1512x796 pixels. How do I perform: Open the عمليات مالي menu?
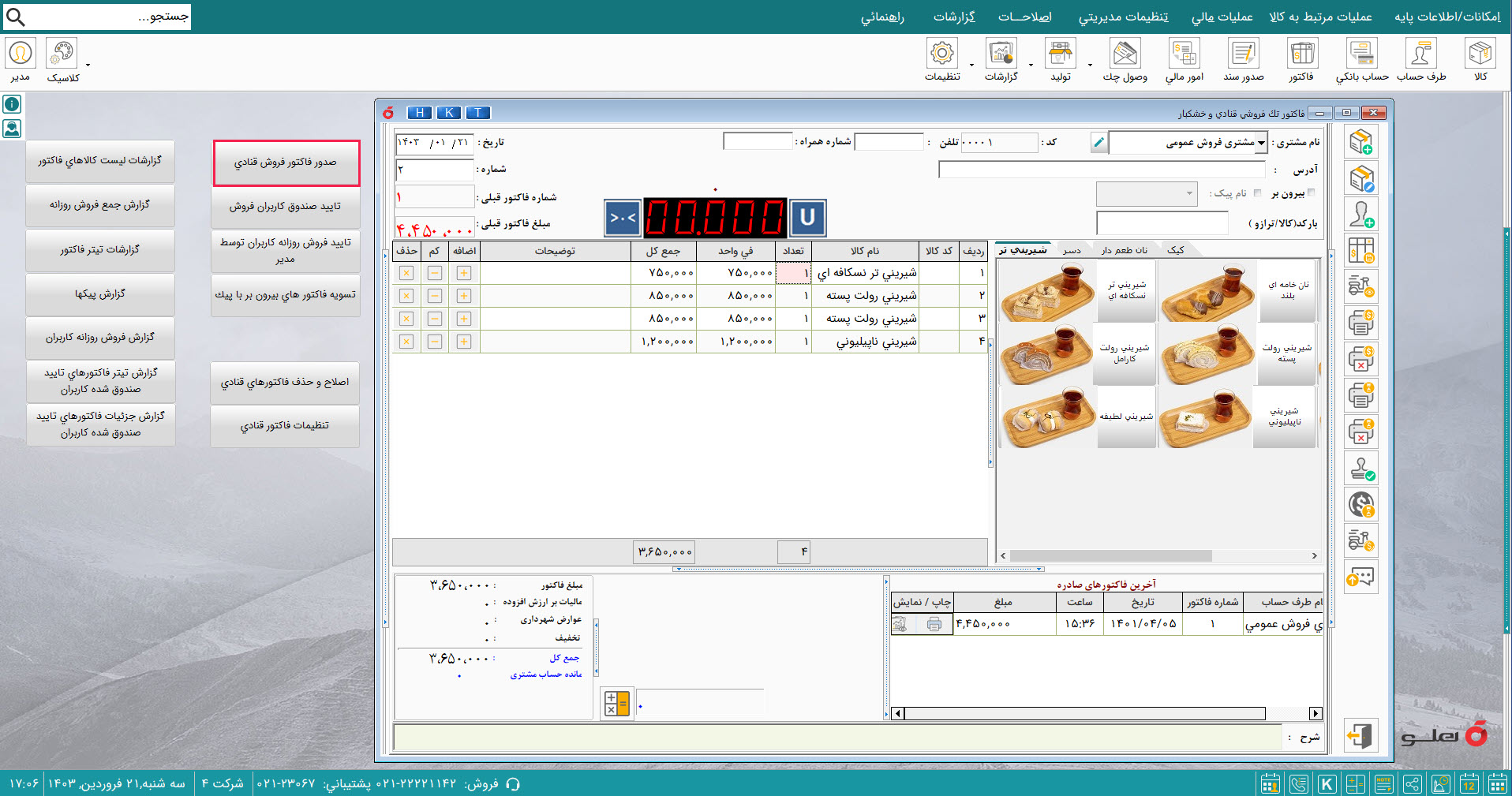click(1222, 17)
